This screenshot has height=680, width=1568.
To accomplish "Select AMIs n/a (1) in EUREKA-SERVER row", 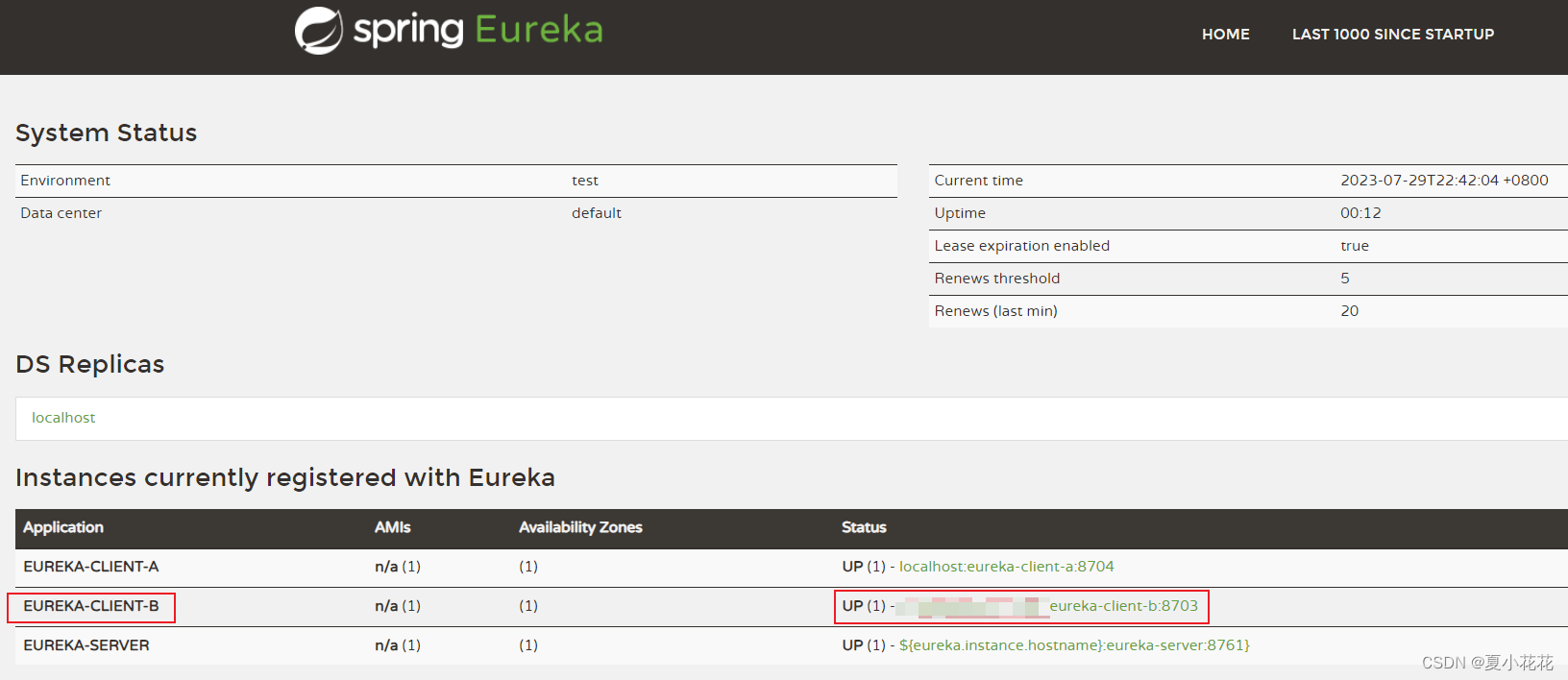I will click(x=398, y=645).
